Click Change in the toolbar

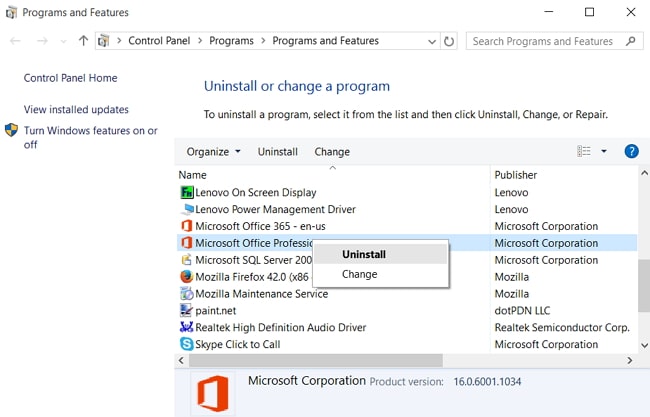coord(332,152)
